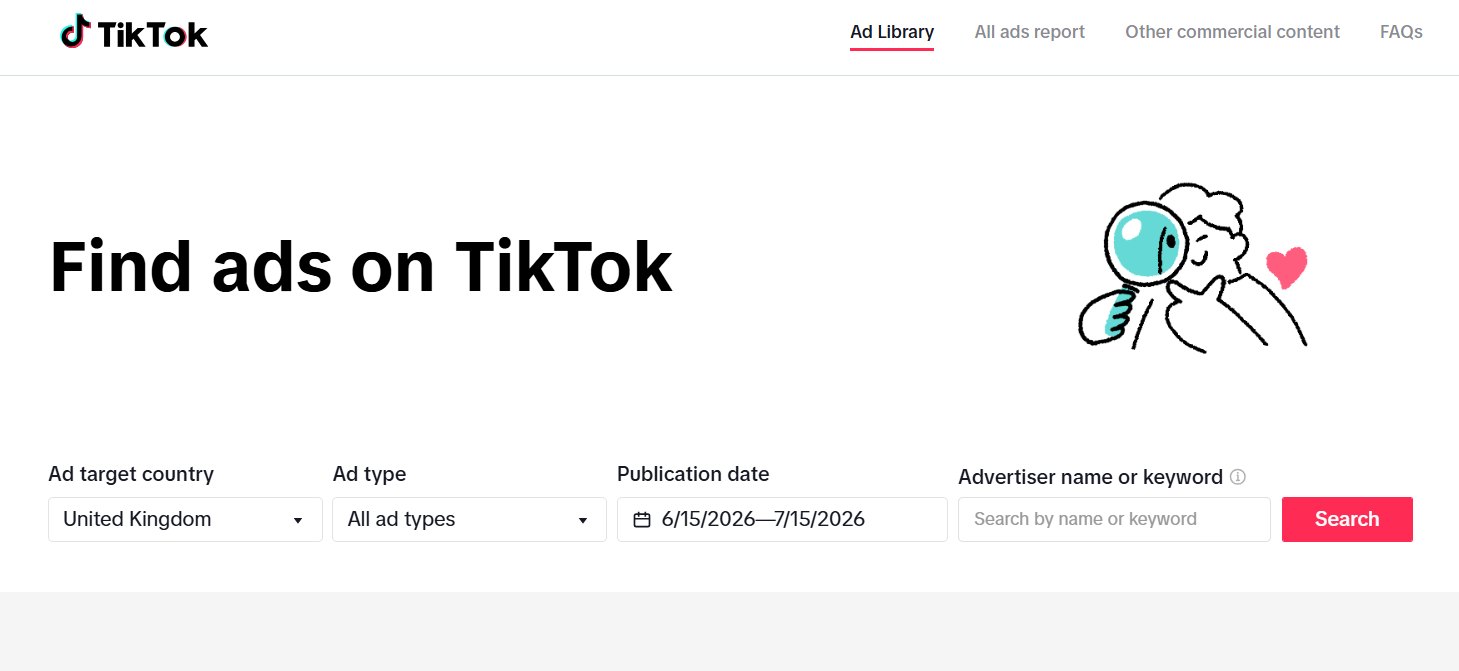Click the TikTok logo
Image resolution: width=1459 pixels, height=671 pixels.
[134, 33]
